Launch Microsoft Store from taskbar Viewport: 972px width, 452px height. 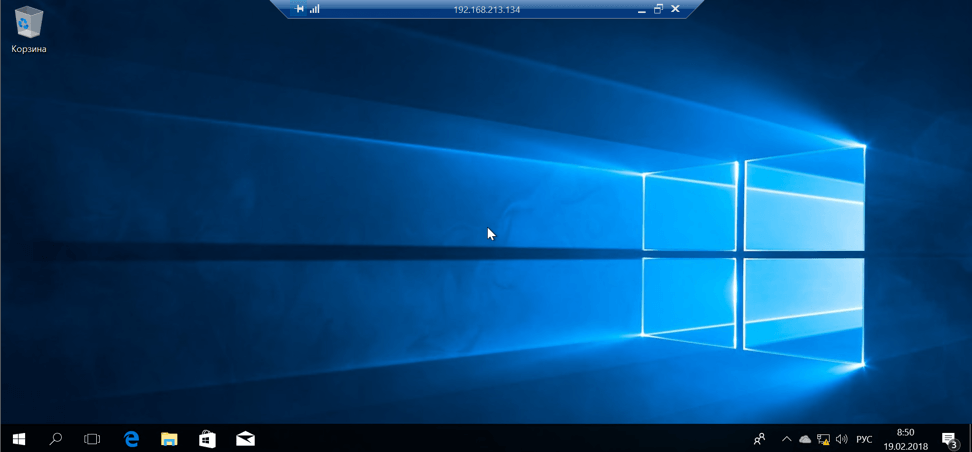coord(207,439)
